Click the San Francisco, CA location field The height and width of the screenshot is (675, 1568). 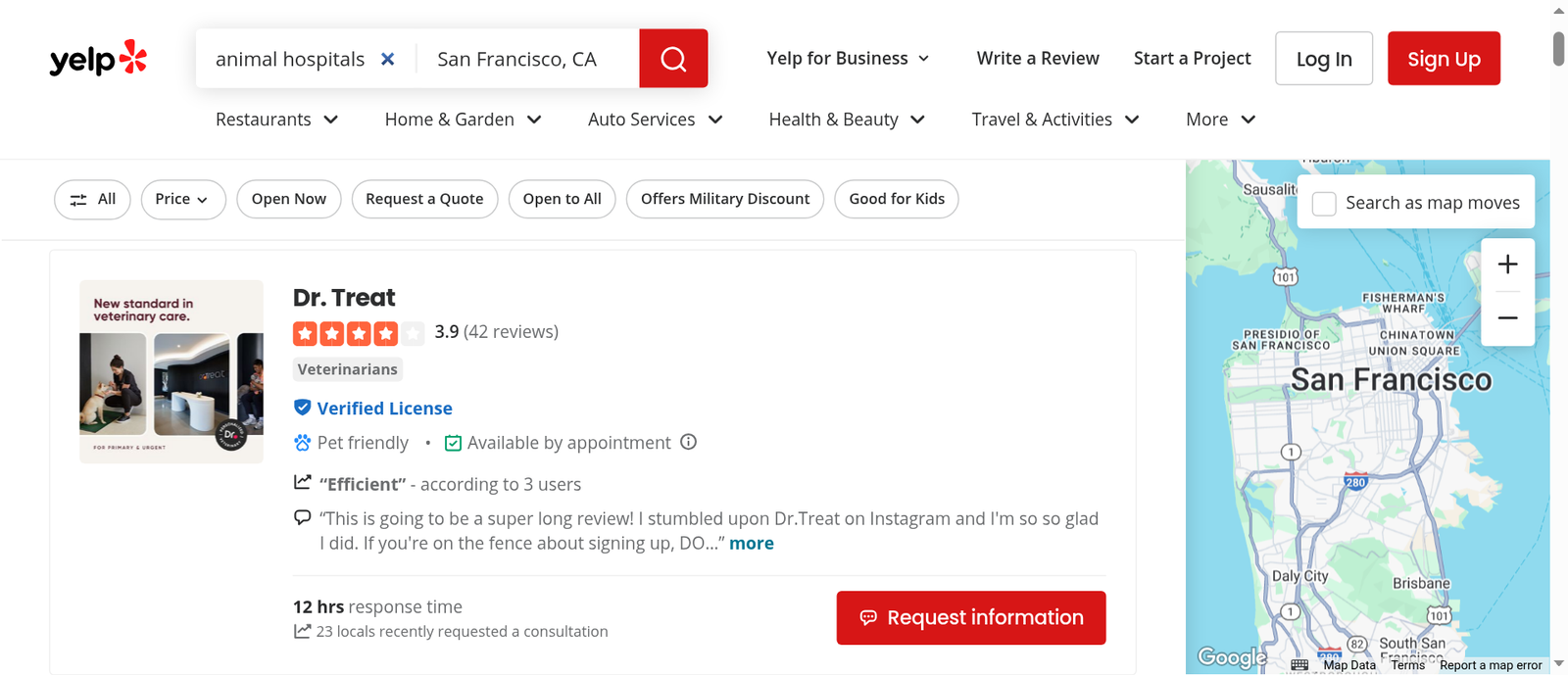point(527,59)
